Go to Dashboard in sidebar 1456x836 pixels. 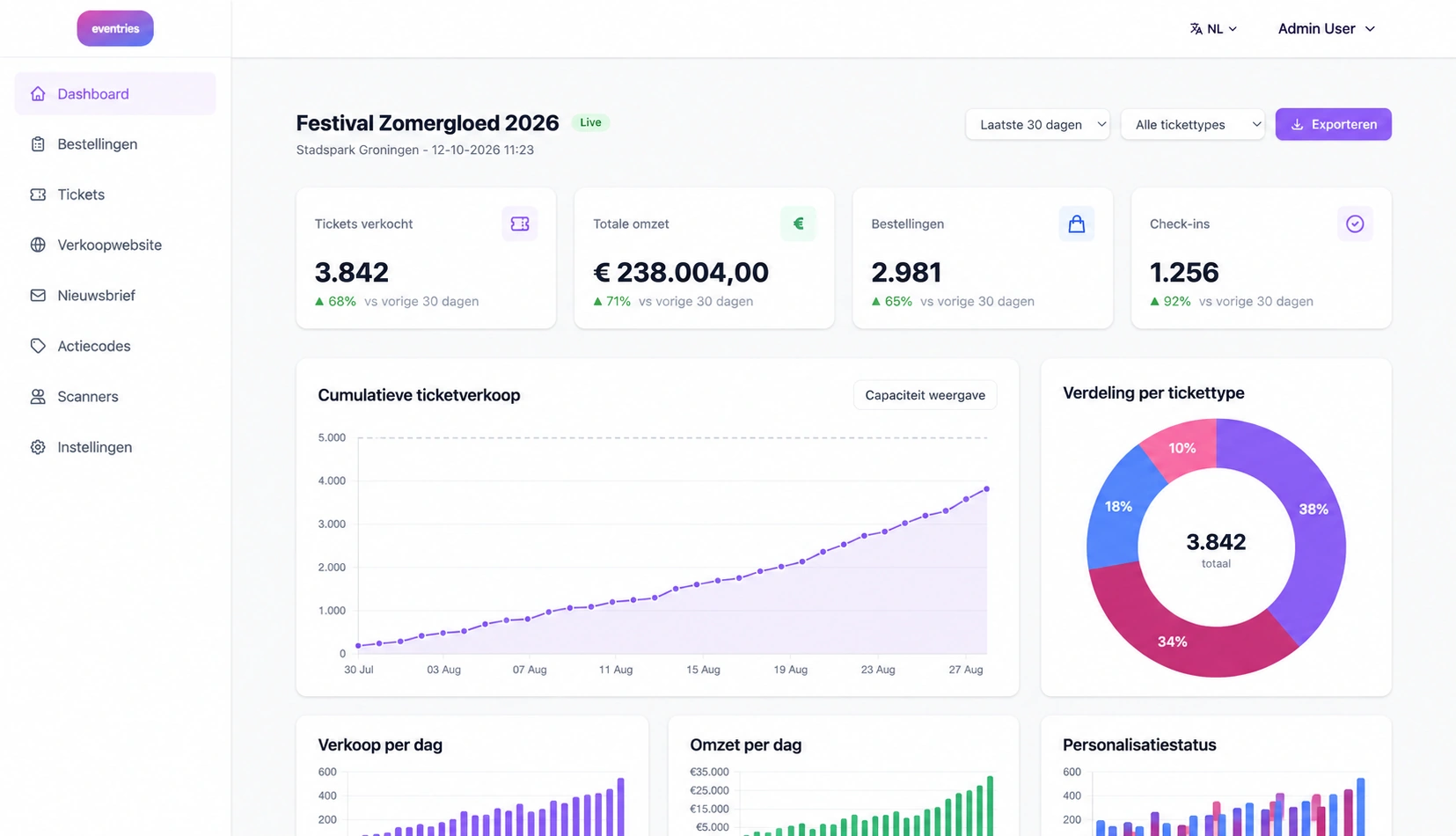click(115, 93)
